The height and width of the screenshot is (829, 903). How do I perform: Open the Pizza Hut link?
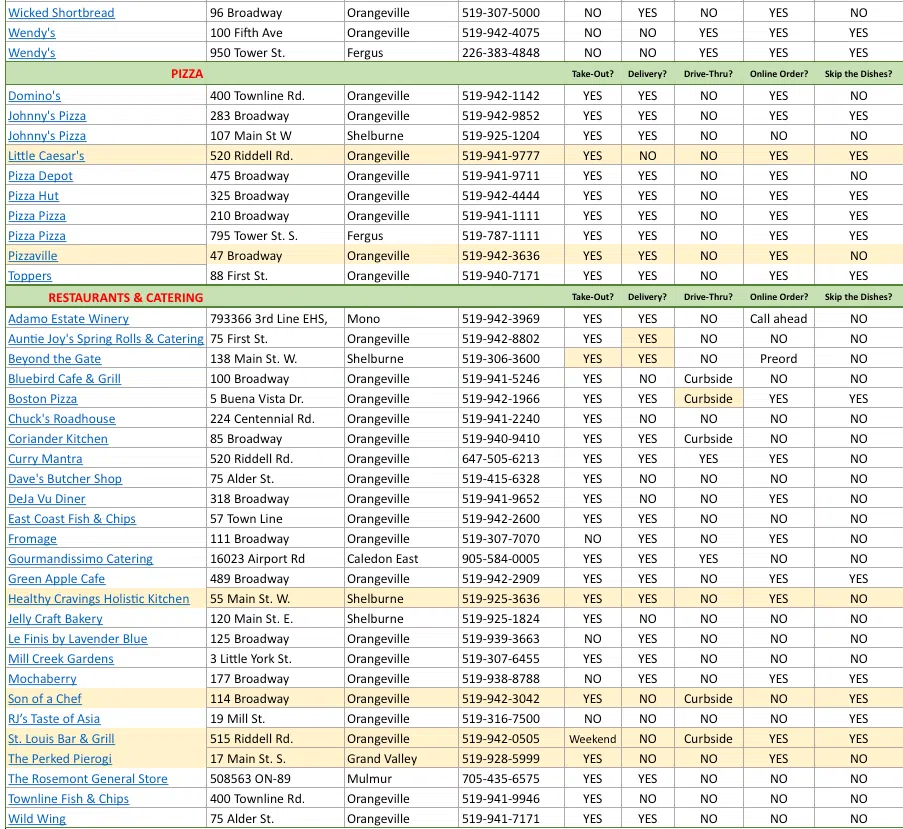[x=33, y=196]
